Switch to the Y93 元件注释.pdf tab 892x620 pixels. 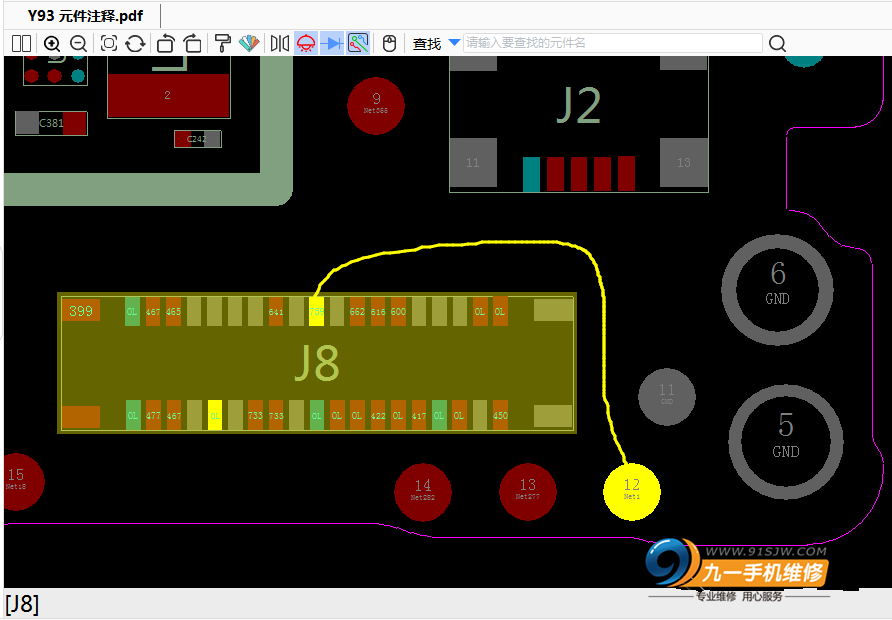pos(86,16)
